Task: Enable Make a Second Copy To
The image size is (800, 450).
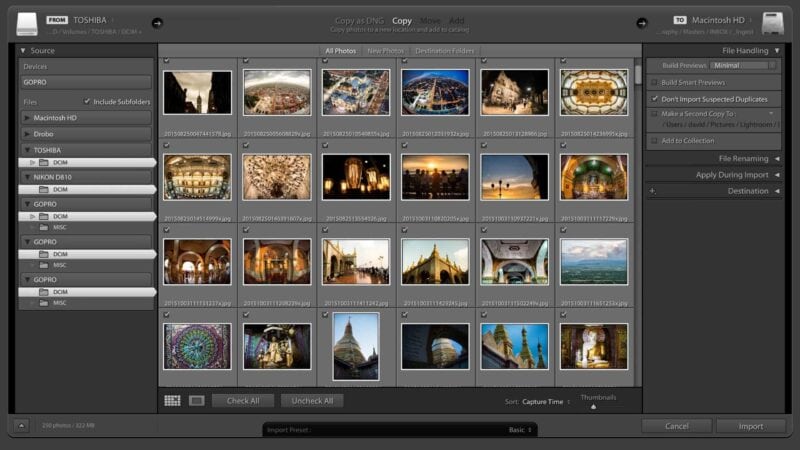Action: (x=654, y=114)
